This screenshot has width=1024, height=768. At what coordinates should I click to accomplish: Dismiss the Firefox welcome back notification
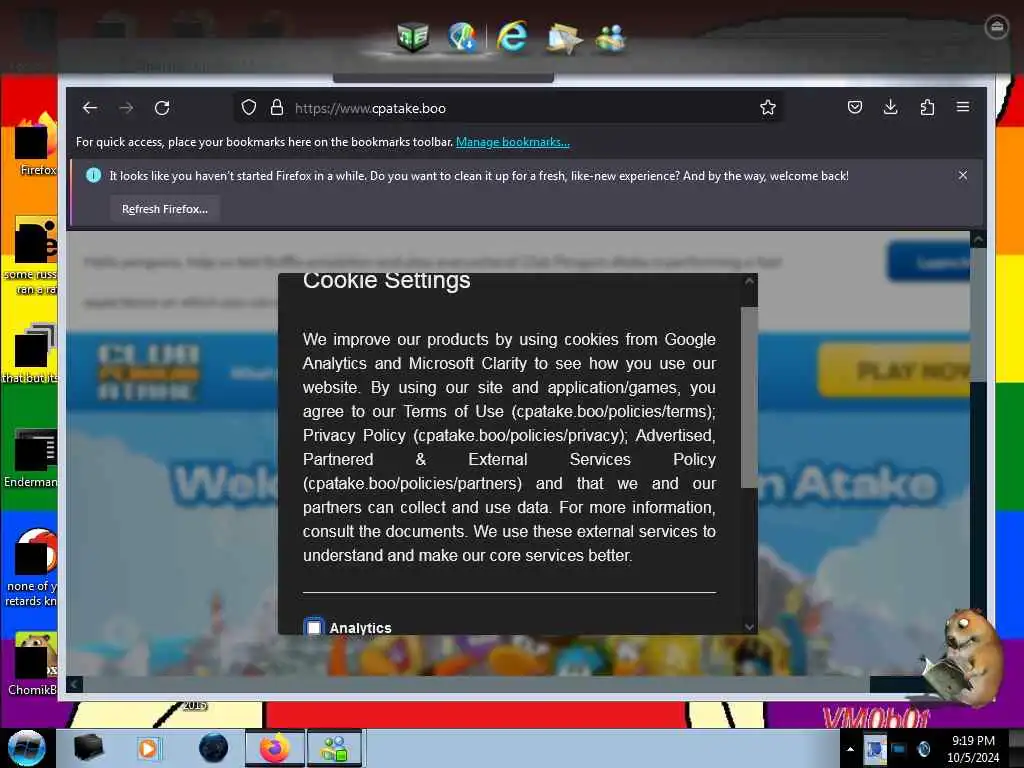click(x=963, y=175)
